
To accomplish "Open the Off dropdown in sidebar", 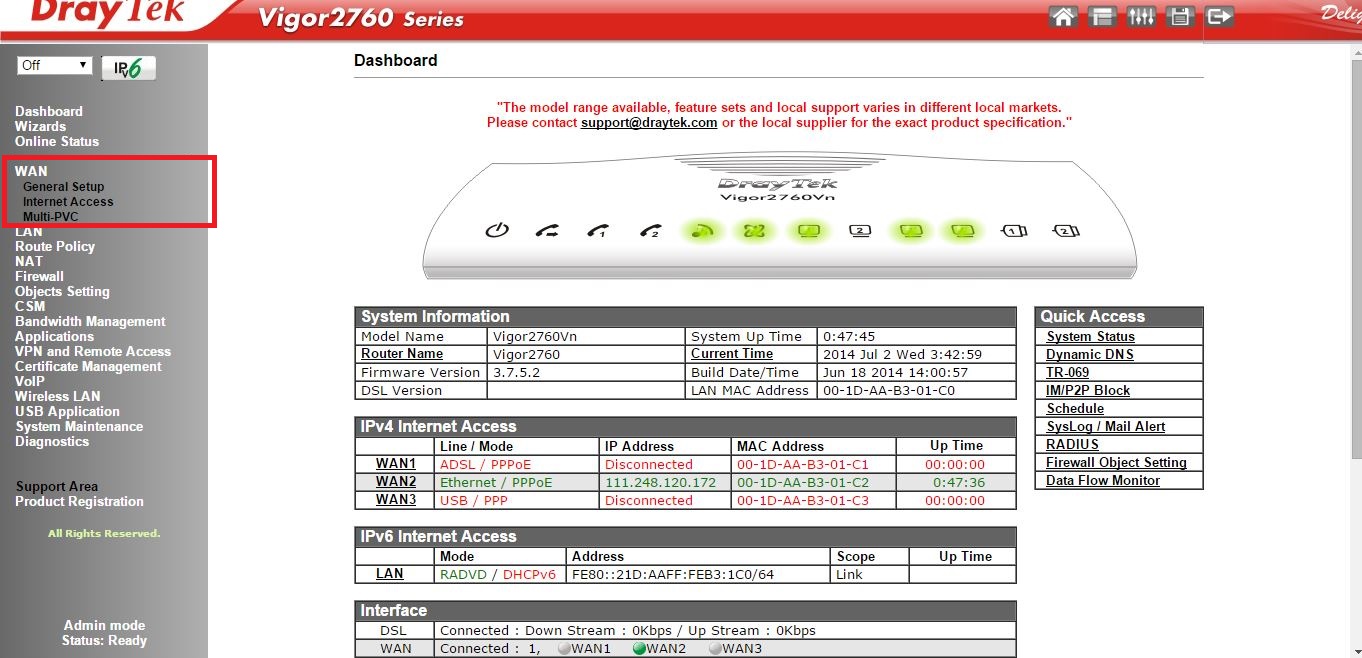I will [x=55, y=65].
